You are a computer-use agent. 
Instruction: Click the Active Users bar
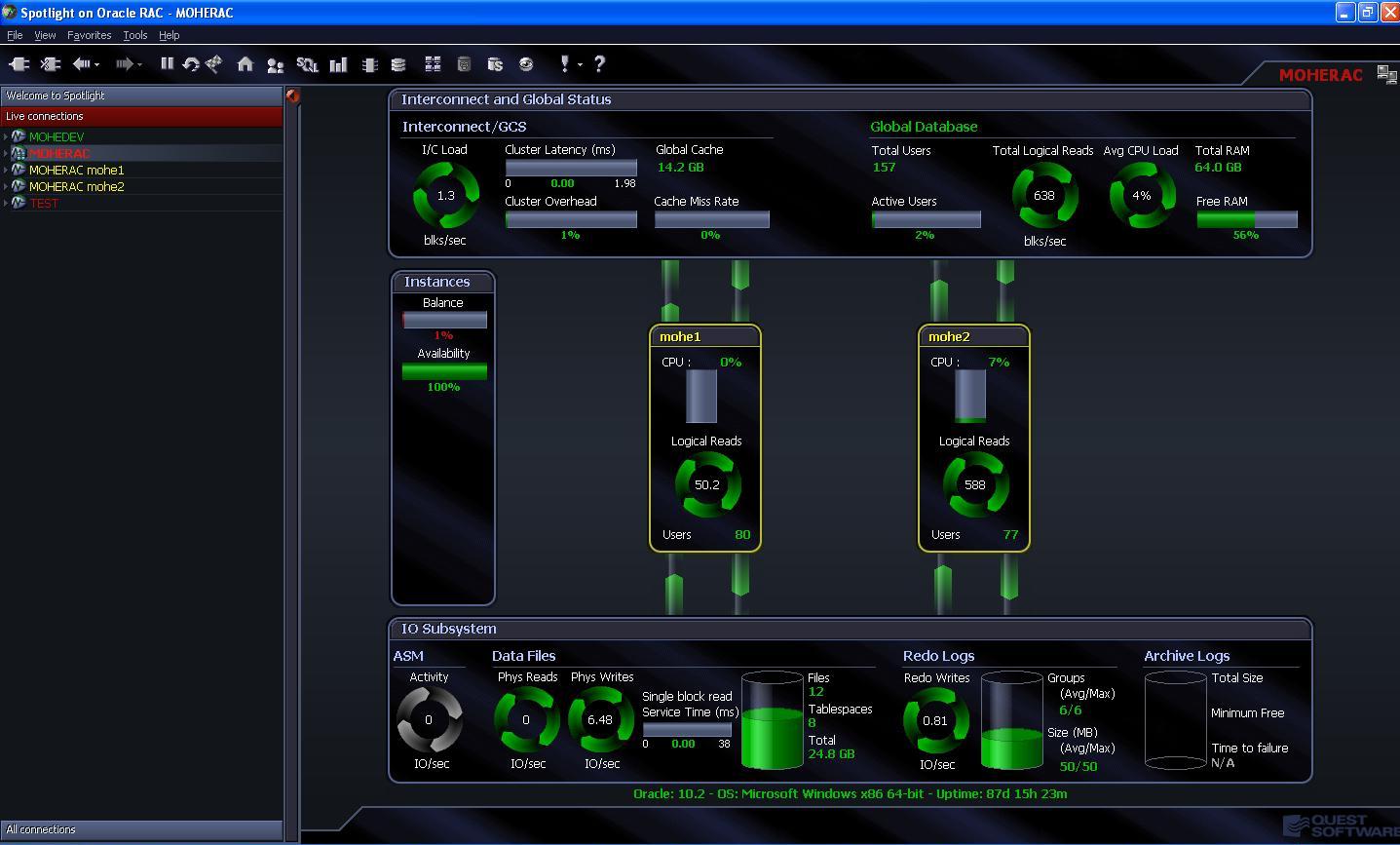click(x=927, y=219)
